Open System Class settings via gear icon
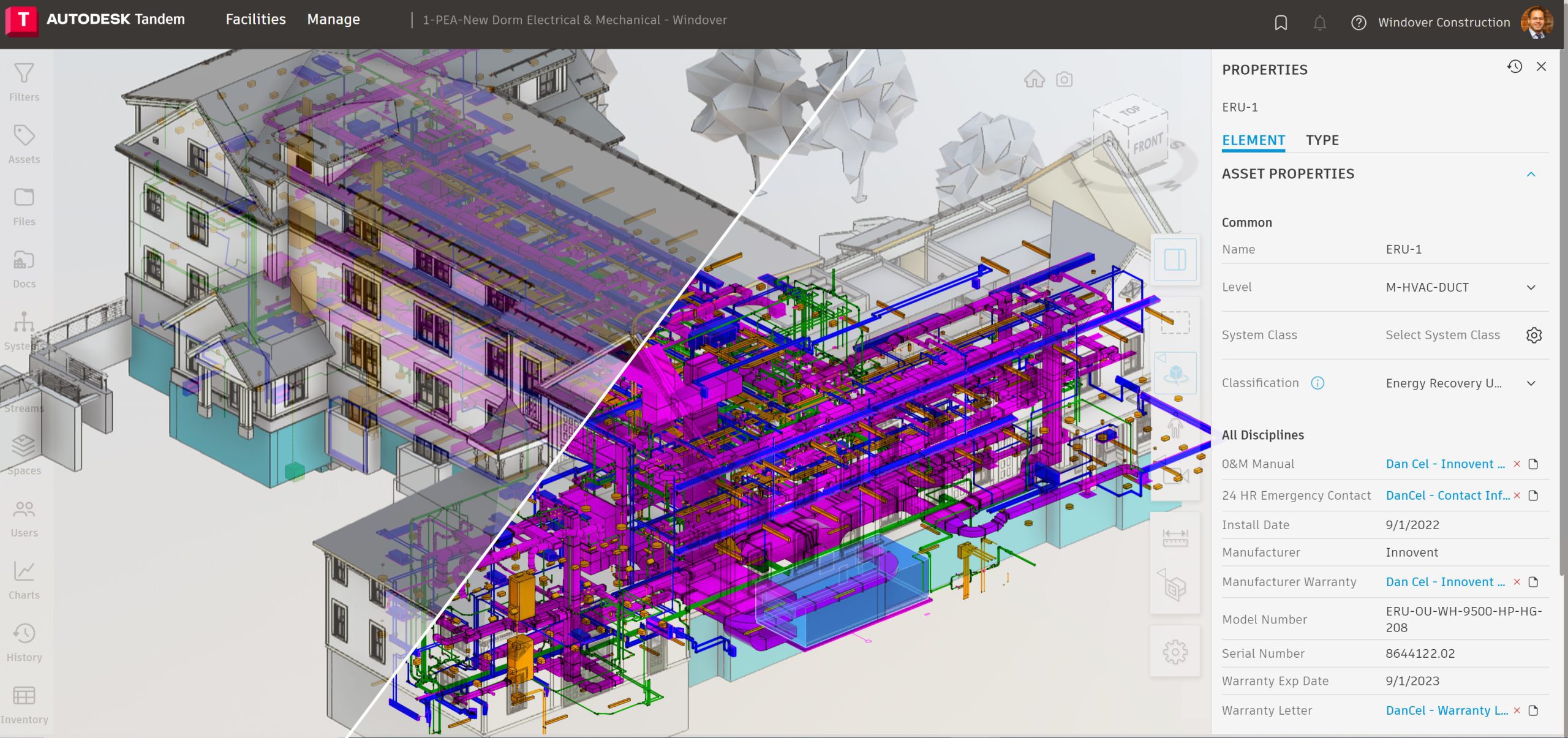This screenshot has width=1568, height=738. pyautogui.click(x=1534, y=335)
